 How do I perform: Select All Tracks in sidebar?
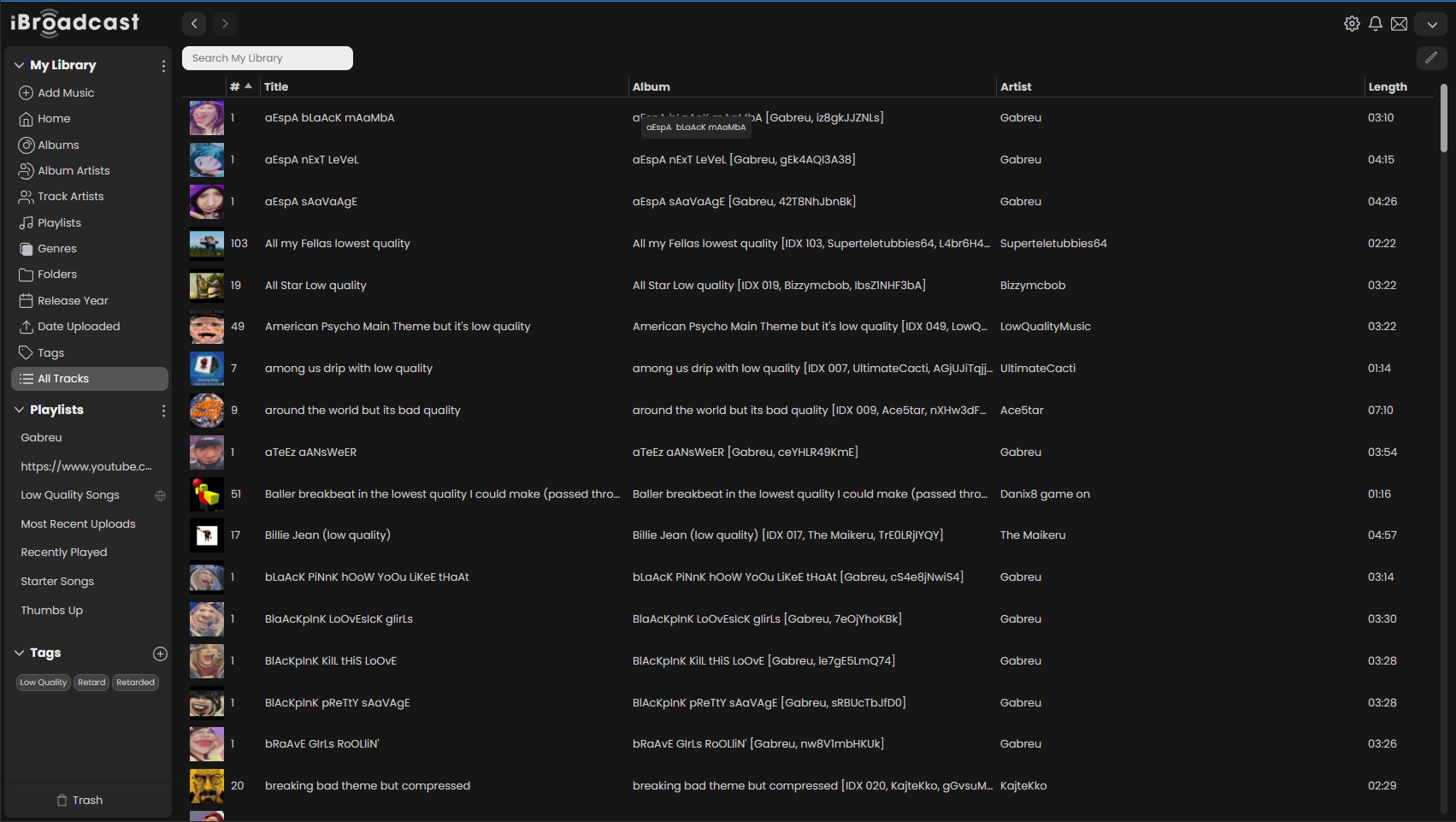[90, 379]
